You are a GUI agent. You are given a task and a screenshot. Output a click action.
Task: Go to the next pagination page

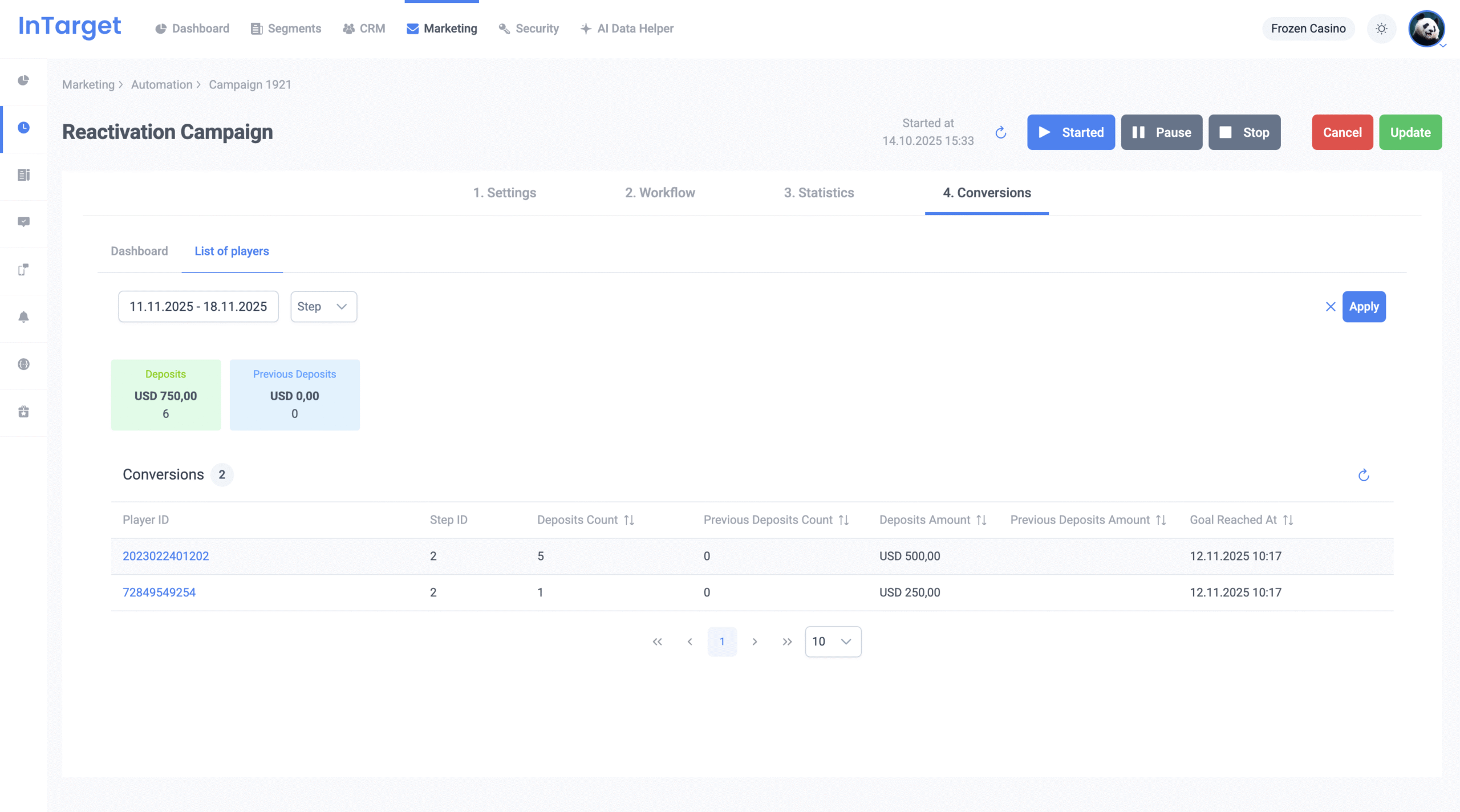(x=755, y=642)
